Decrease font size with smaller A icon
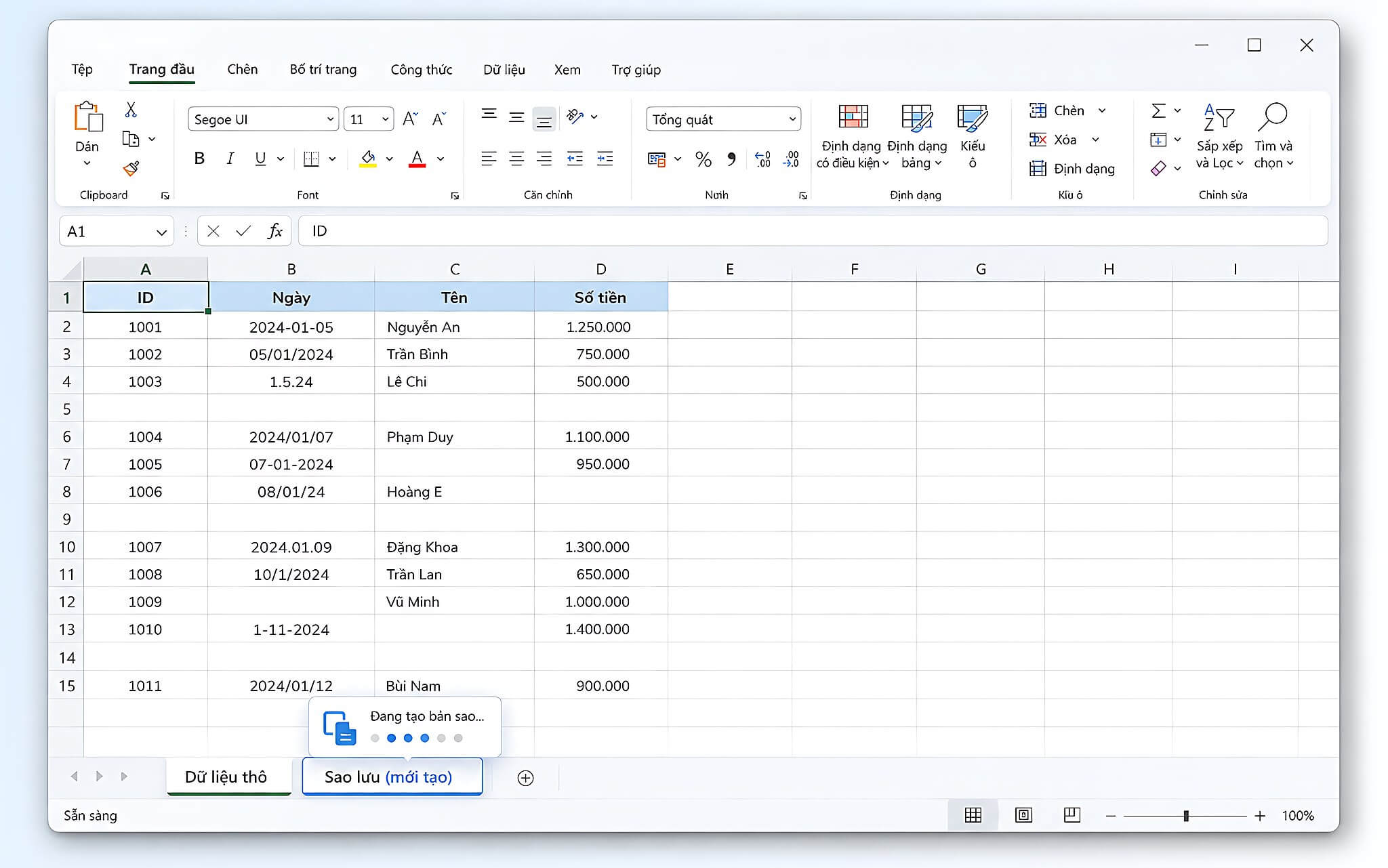 (439, 119)
